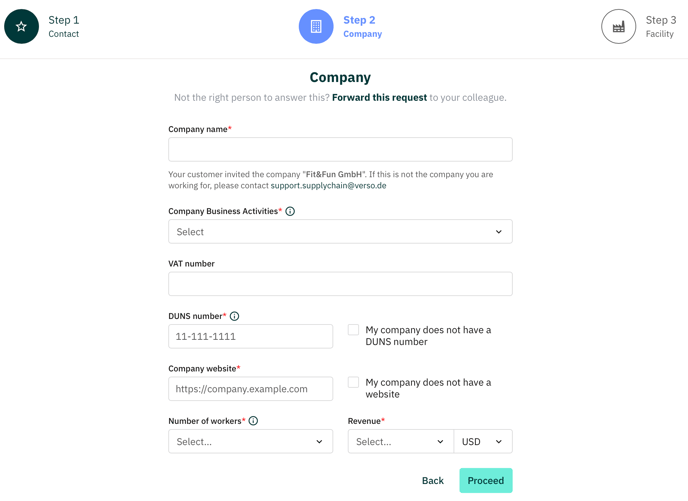This screenshot has height=501, width=688.
Task: Click the Back button
Action: point(433,480)
